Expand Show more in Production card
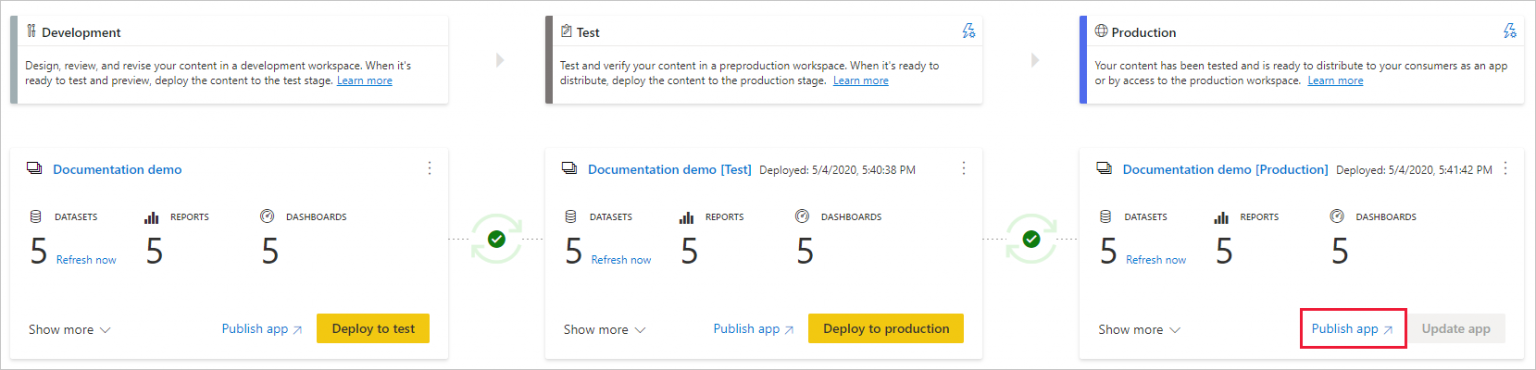 click(1139, 329)
